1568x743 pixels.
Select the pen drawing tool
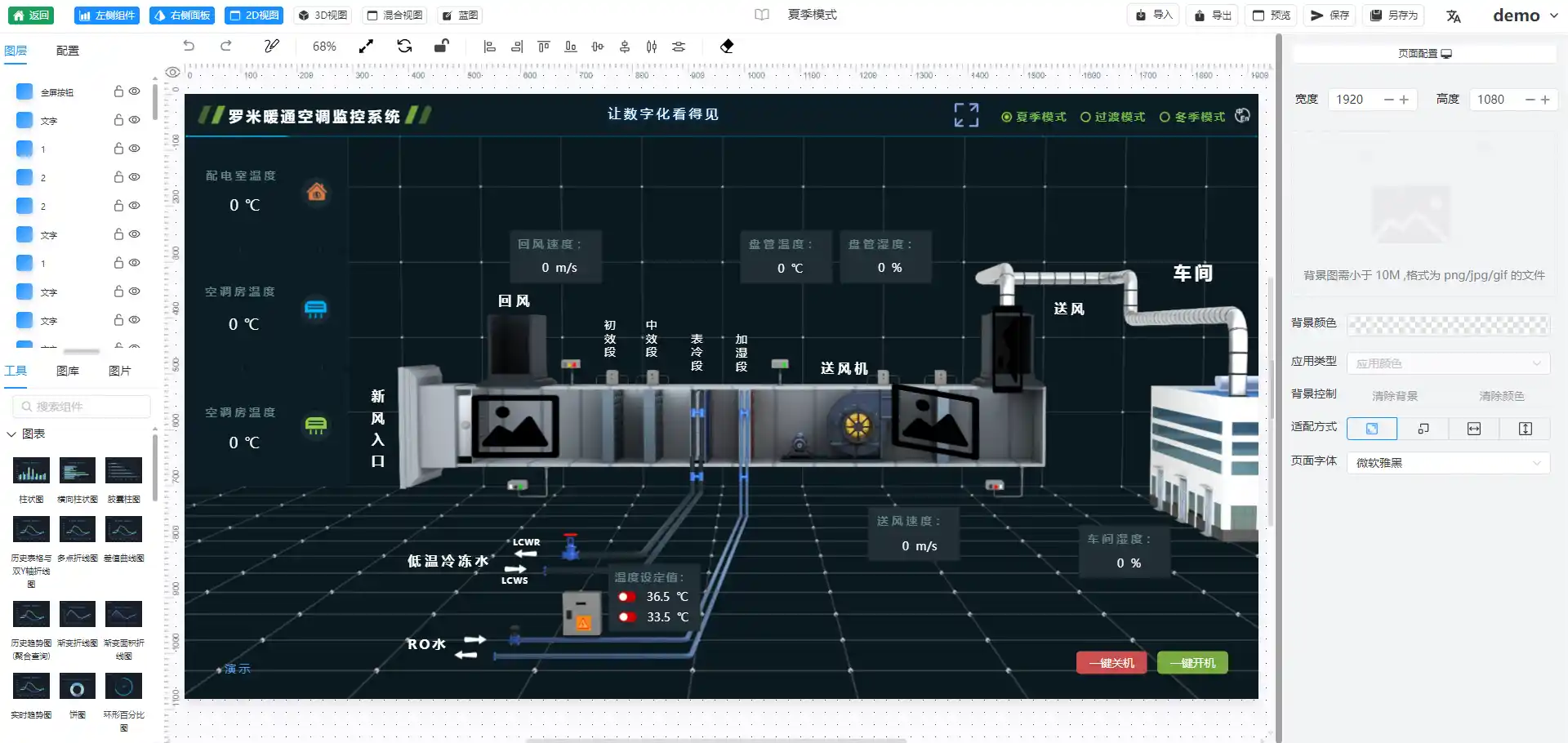[x=272, y=47]
